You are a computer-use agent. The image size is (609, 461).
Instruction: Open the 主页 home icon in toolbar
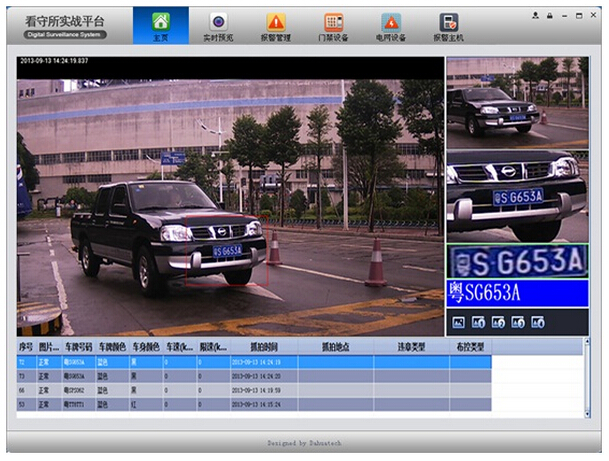pos(161,25)
